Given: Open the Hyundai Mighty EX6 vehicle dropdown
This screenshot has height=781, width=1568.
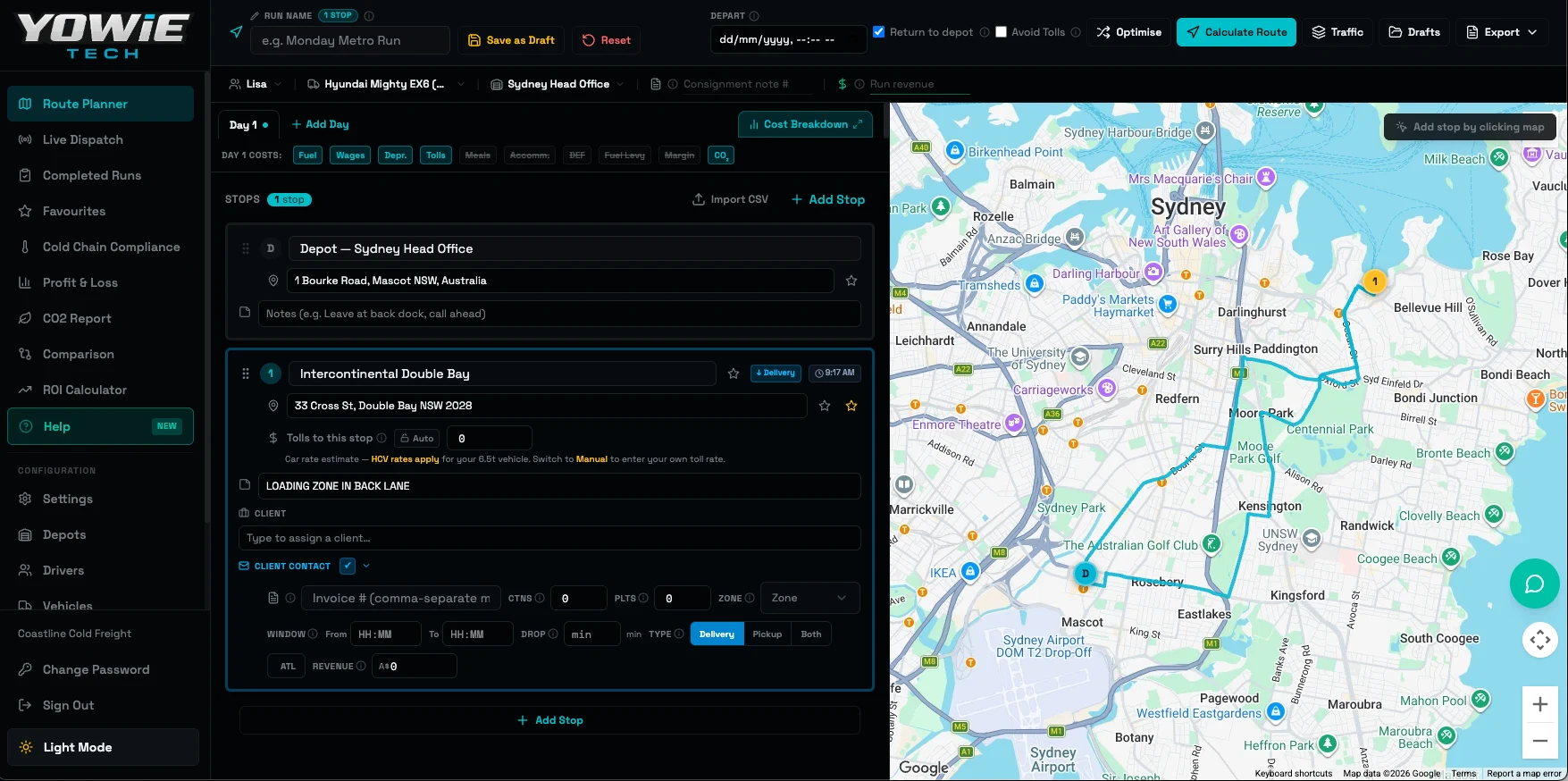Looking at the screenshot, I should (386, 84).
